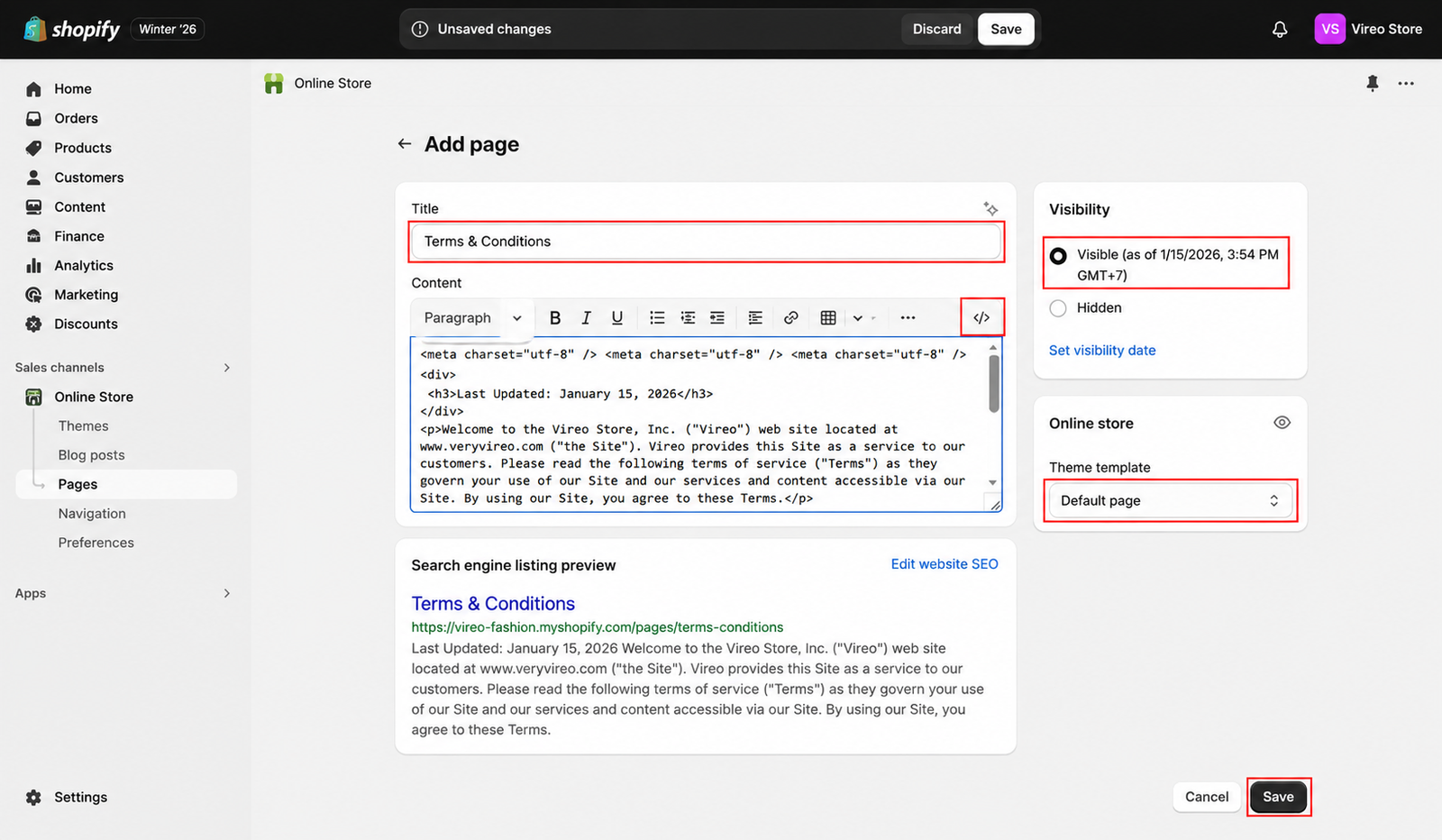Open the dropdown arrow beside the table icon
Image resolution: width=1442 pixels, height=840 pixels.
[858, 317]
